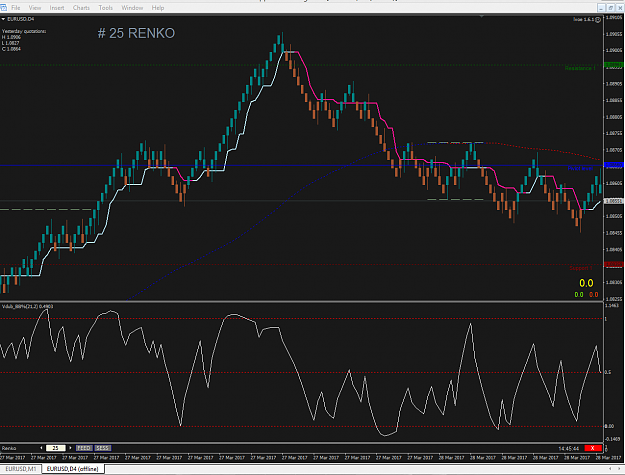Click the small green 0.0 value
This screenshot has width=625, height=475.
point(579,294)
